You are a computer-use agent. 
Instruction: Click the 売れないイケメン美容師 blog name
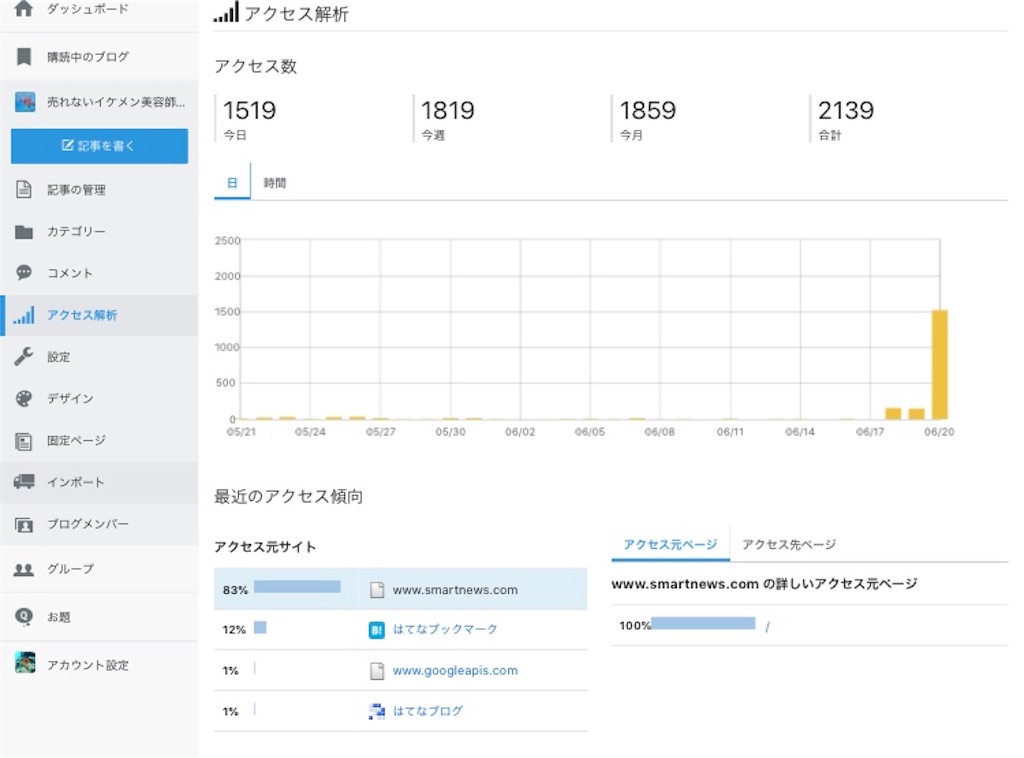116,102
